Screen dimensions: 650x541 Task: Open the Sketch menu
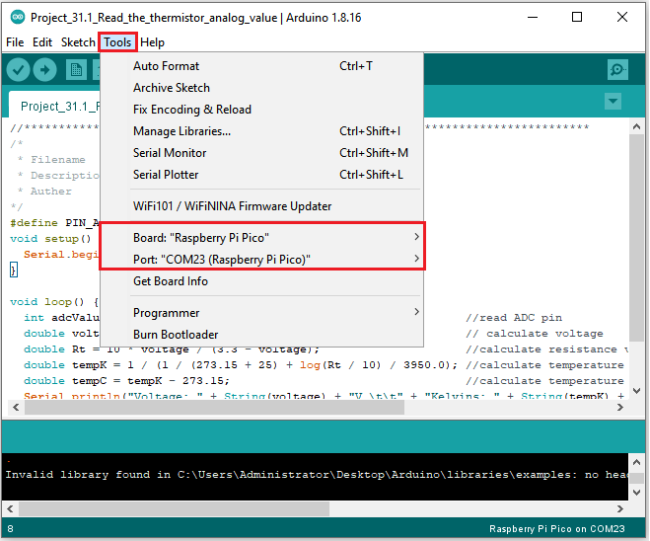(x=78, y=42)
